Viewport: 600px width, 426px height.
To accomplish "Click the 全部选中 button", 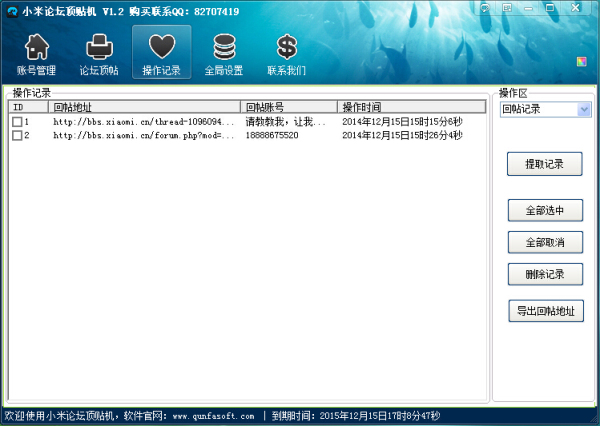I will point(545,210).
